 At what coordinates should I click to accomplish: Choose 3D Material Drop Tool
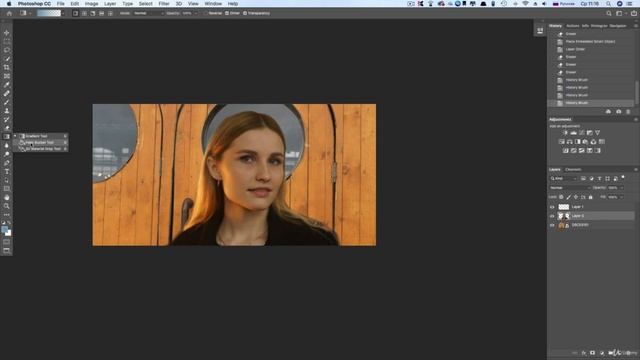(x=40, y=149)
